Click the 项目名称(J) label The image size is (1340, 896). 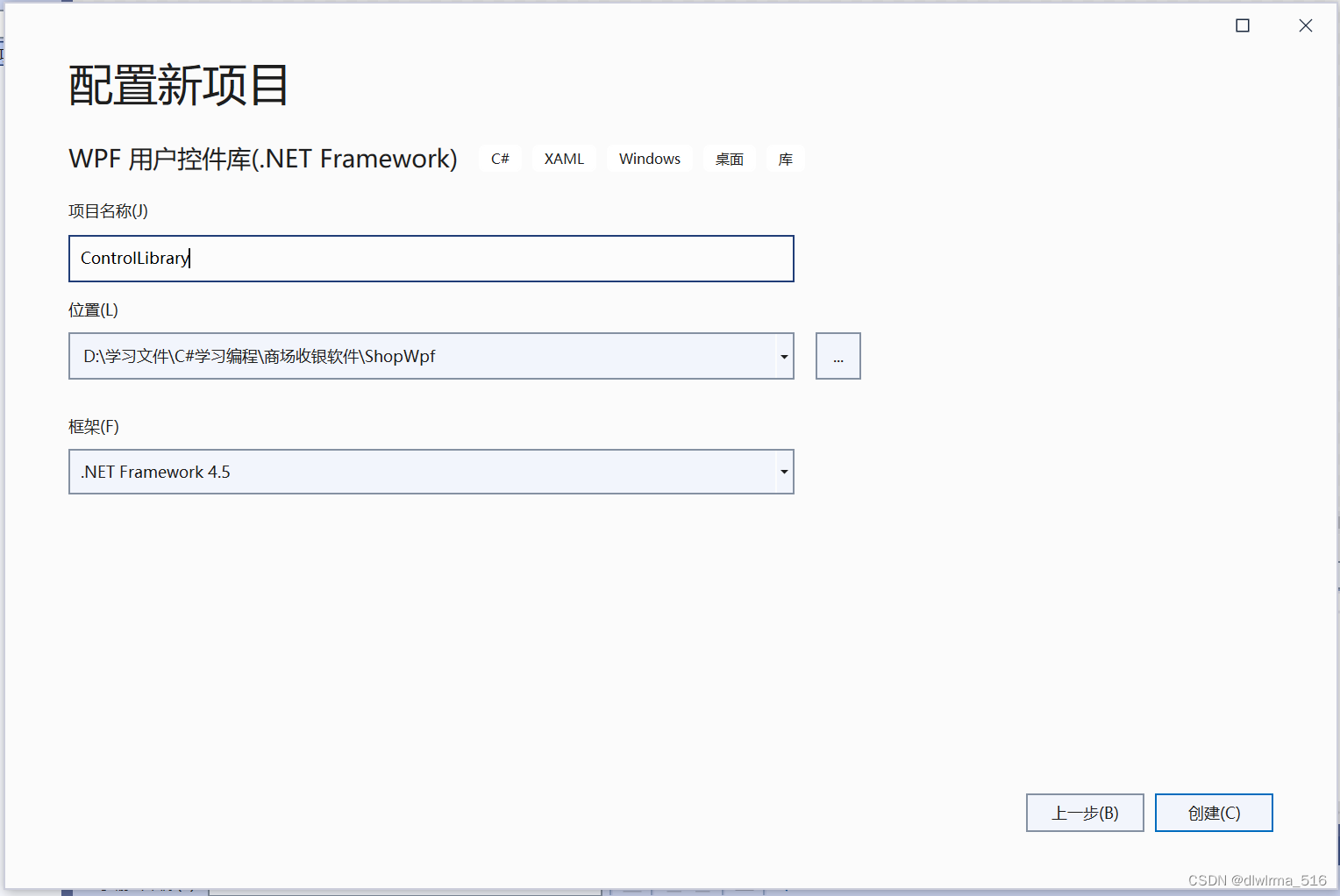pos(109,211)
